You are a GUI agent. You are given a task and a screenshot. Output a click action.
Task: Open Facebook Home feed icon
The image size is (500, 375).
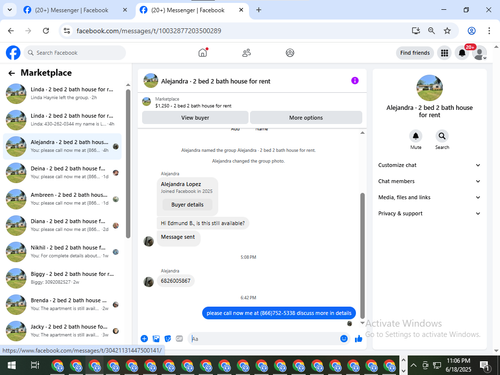pos(203,52)
